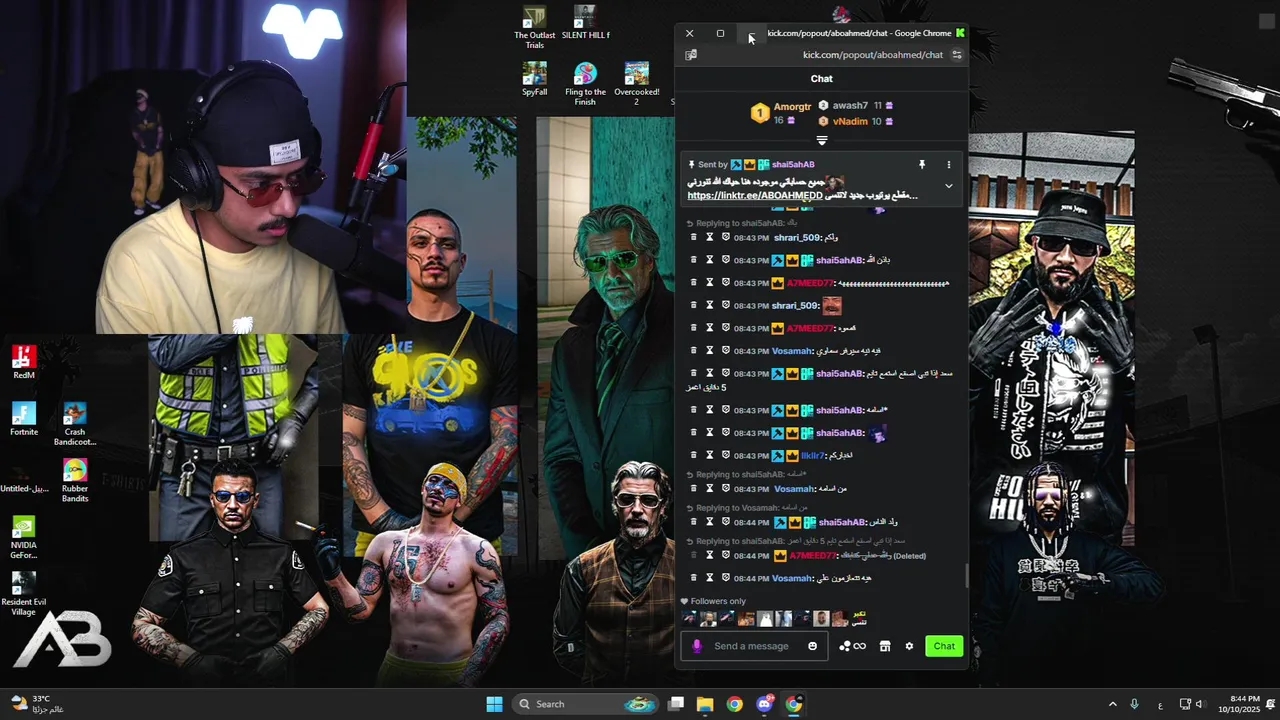Image resolution: width=1280 pixels, height=720 pixels.
Task: Expand the pinned message chevron
Action: [949, 186]
